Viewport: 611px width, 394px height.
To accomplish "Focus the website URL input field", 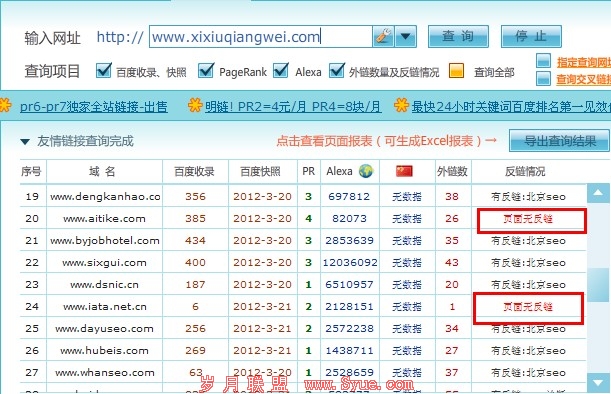I will coord(260,37).
